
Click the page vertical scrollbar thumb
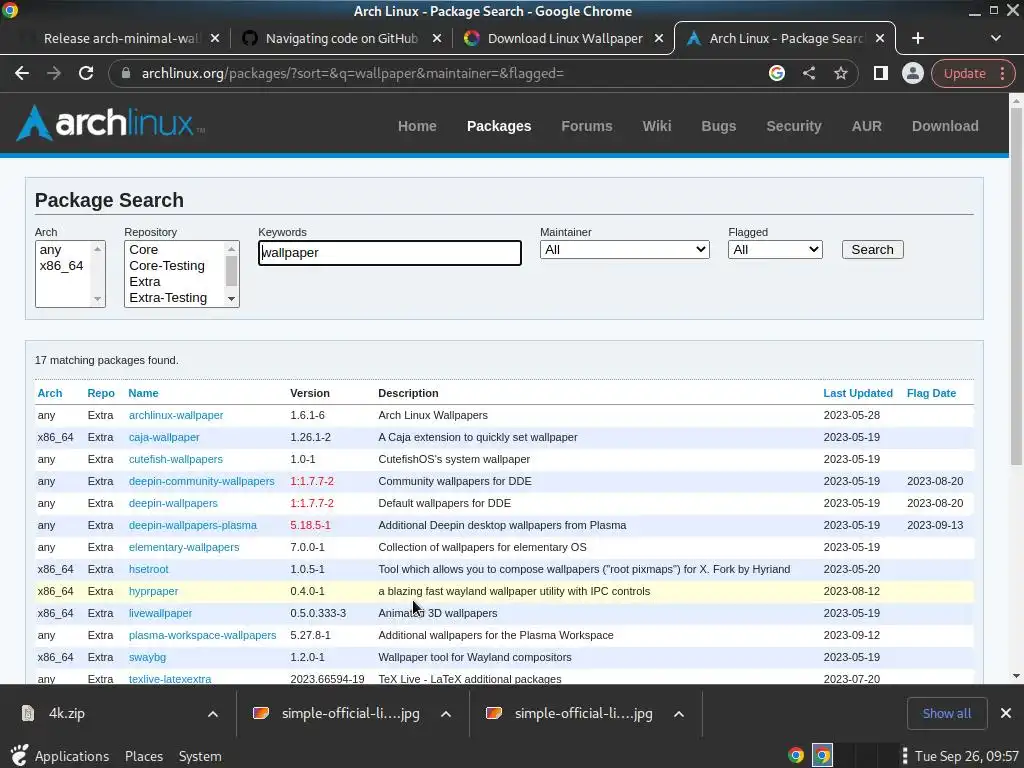(1016, 287)
